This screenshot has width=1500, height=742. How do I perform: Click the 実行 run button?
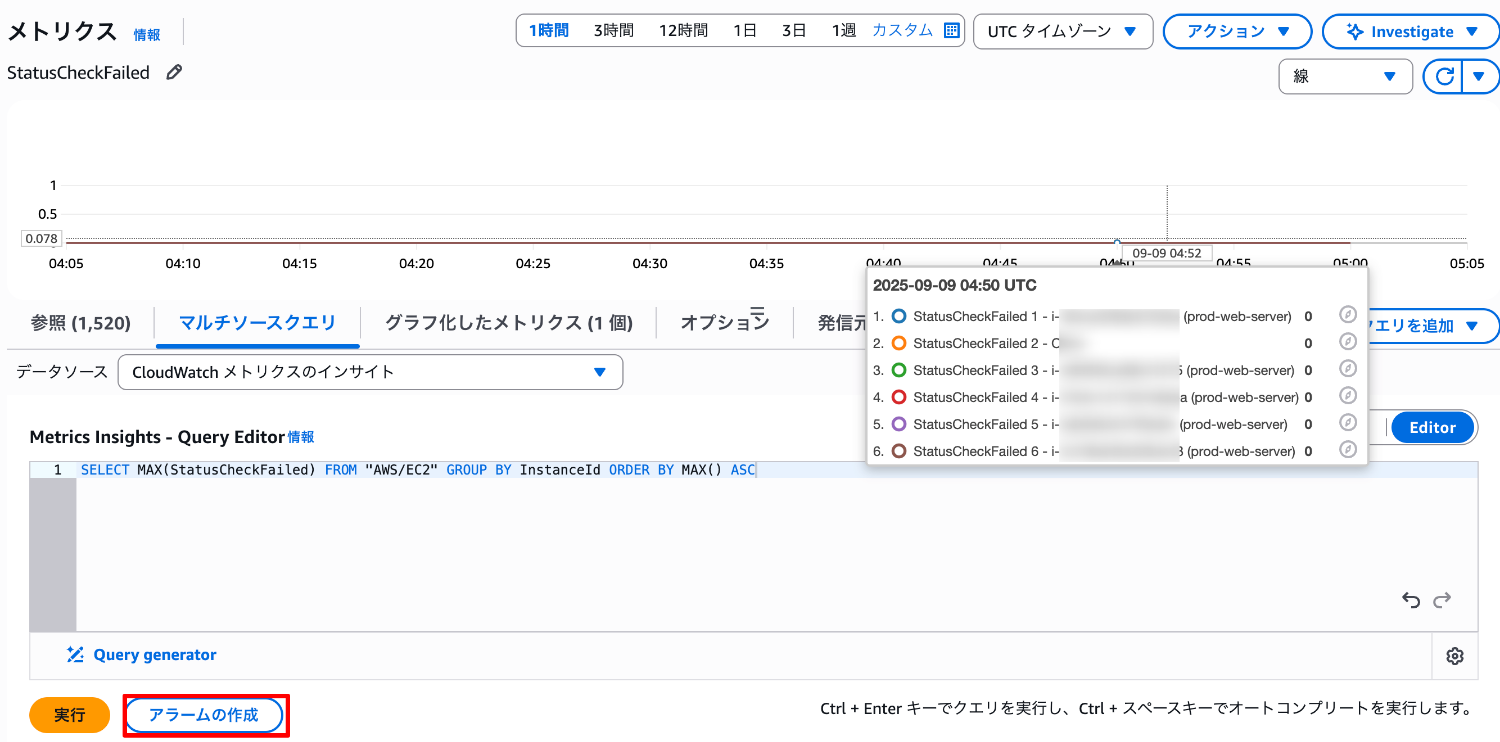pyautogui.click(x=69, y=715)
